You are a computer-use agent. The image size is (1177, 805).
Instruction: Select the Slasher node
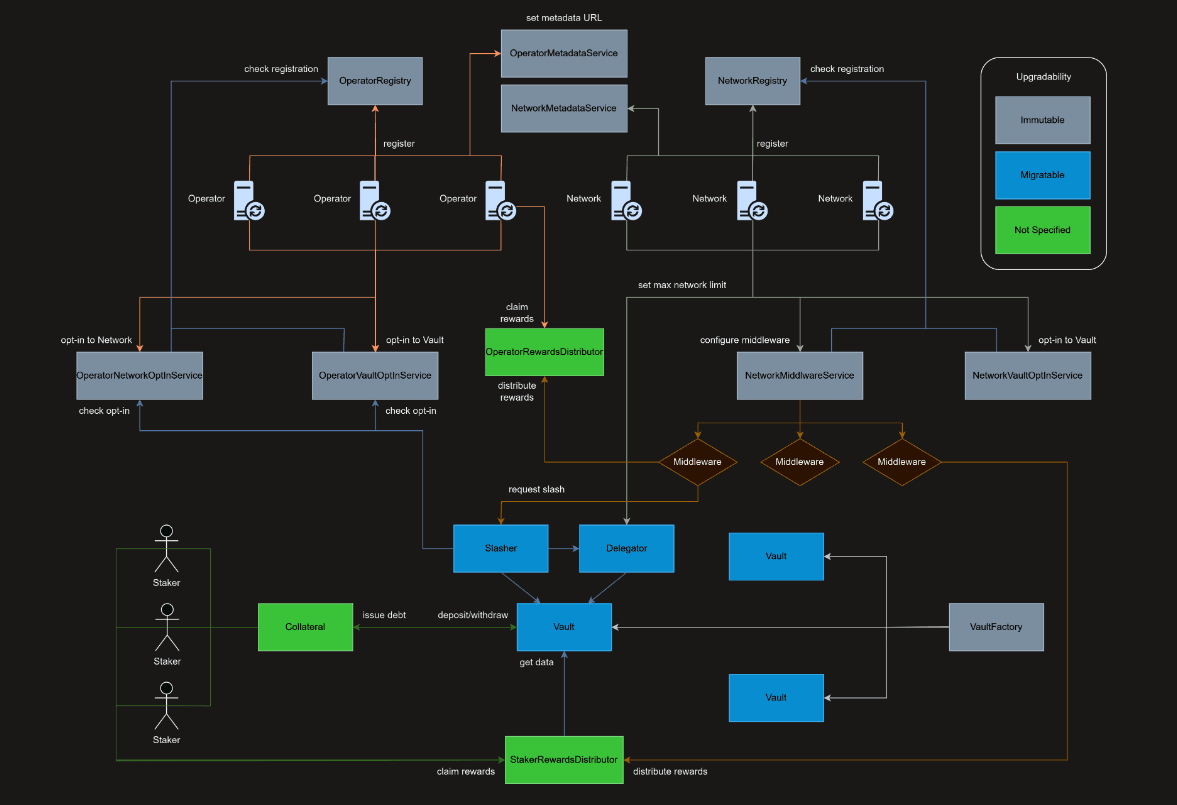click(500, 549)
